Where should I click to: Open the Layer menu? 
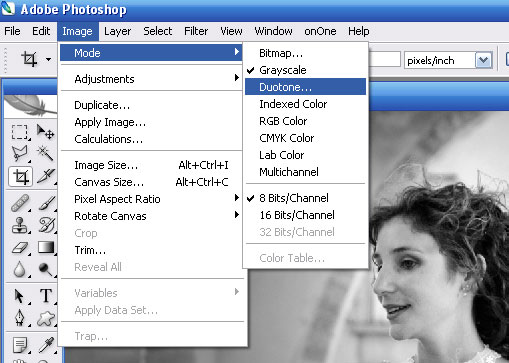coord(117,31)
